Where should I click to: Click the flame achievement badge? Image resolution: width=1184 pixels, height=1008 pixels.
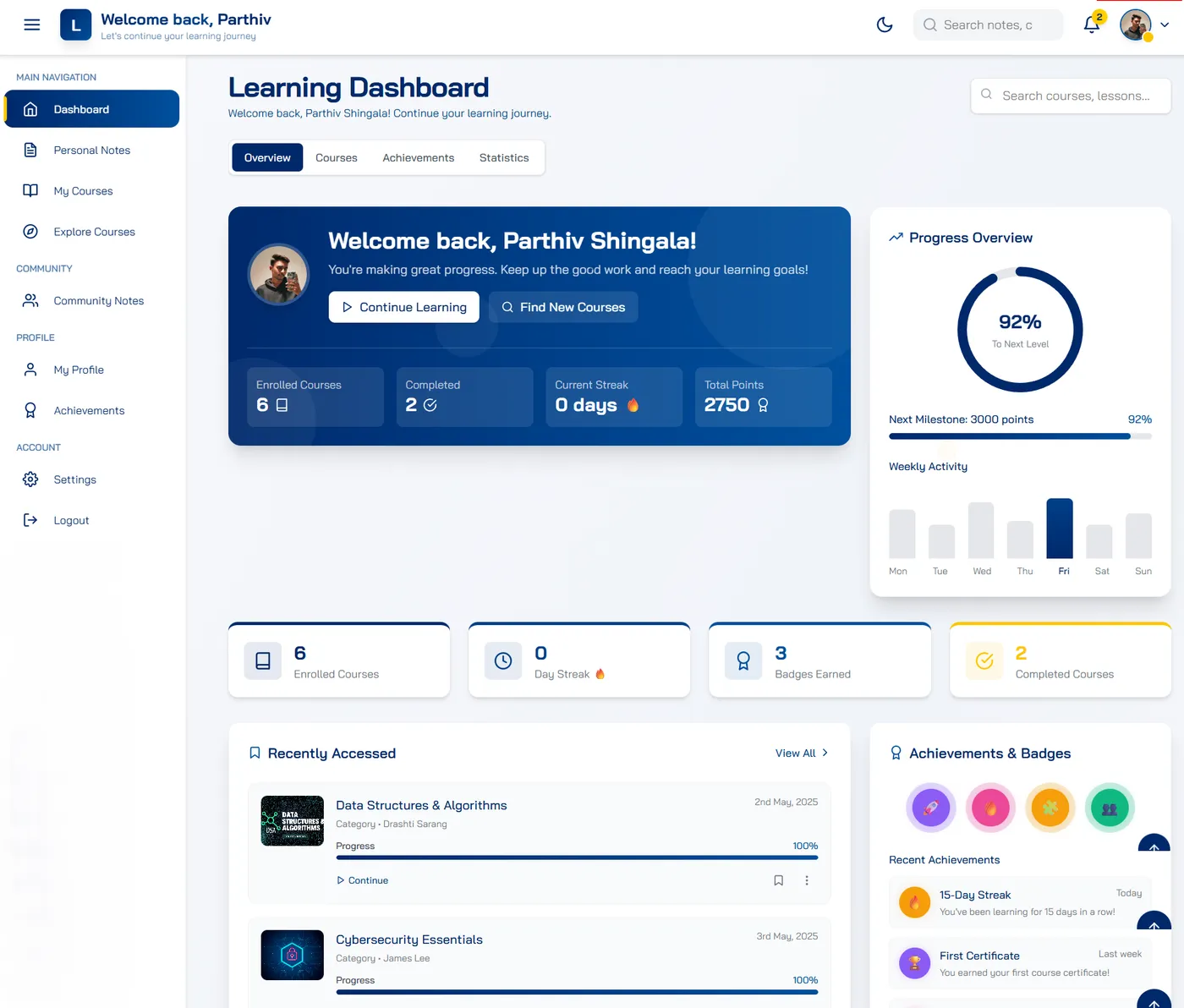990,808
